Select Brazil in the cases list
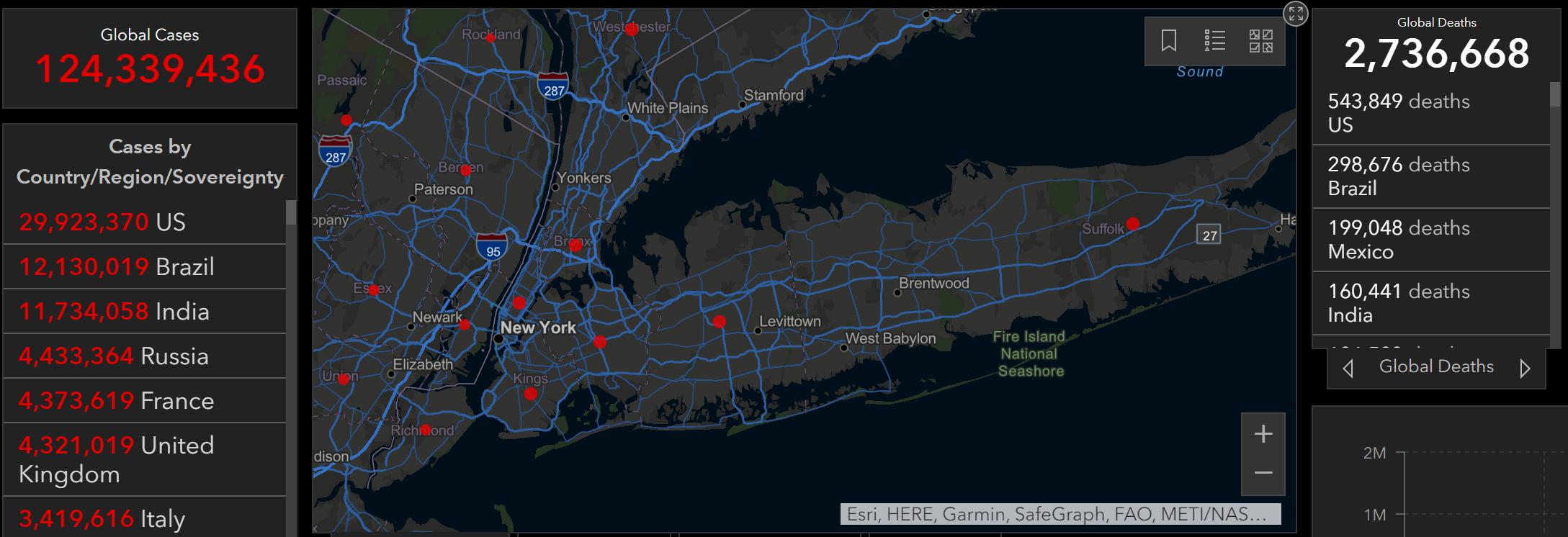The height and width of the screenshot is (537, 1568). click(x=145, y=267)
